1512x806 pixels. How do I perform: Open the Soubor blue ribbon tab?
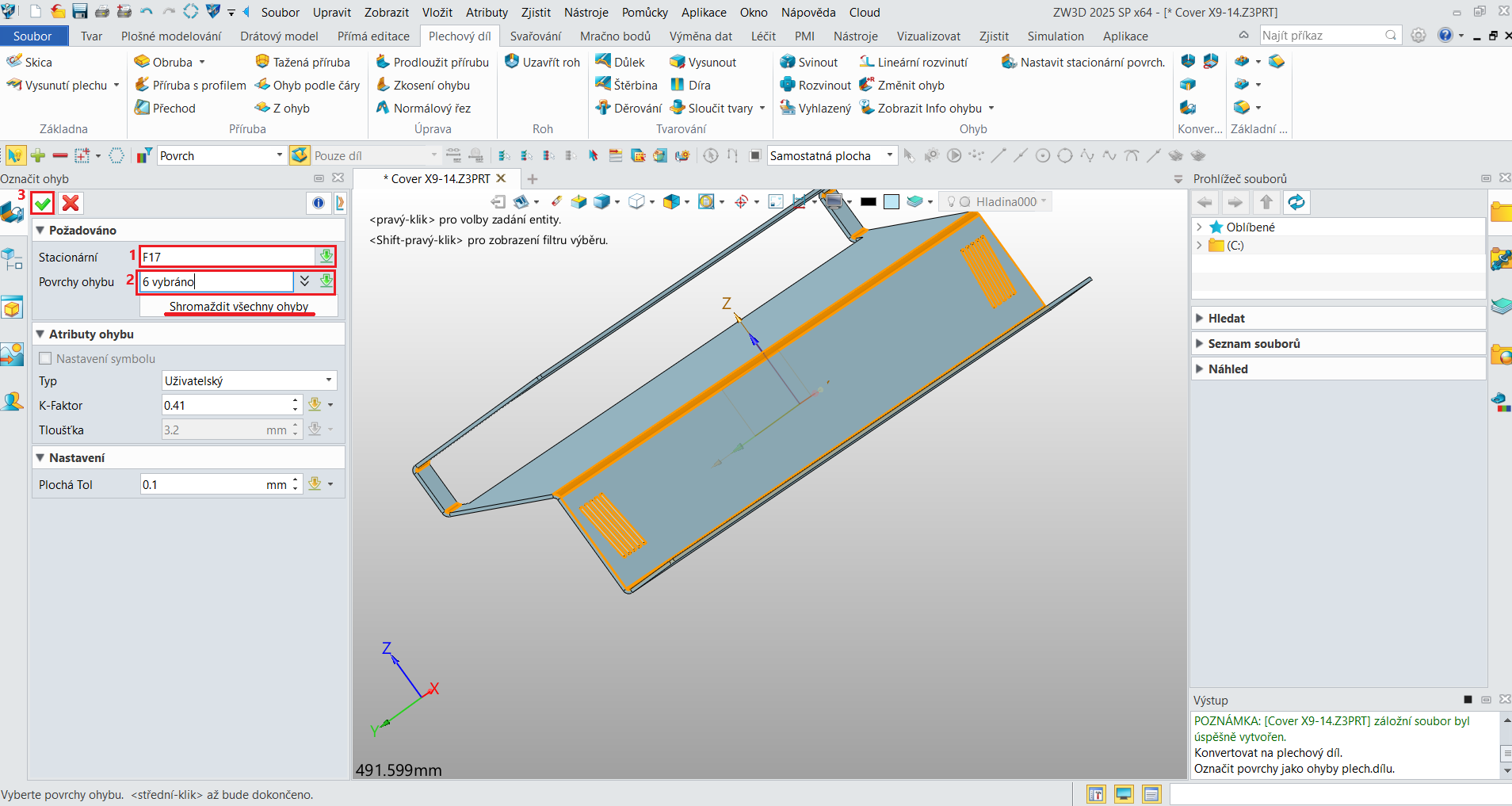[32, 36]
